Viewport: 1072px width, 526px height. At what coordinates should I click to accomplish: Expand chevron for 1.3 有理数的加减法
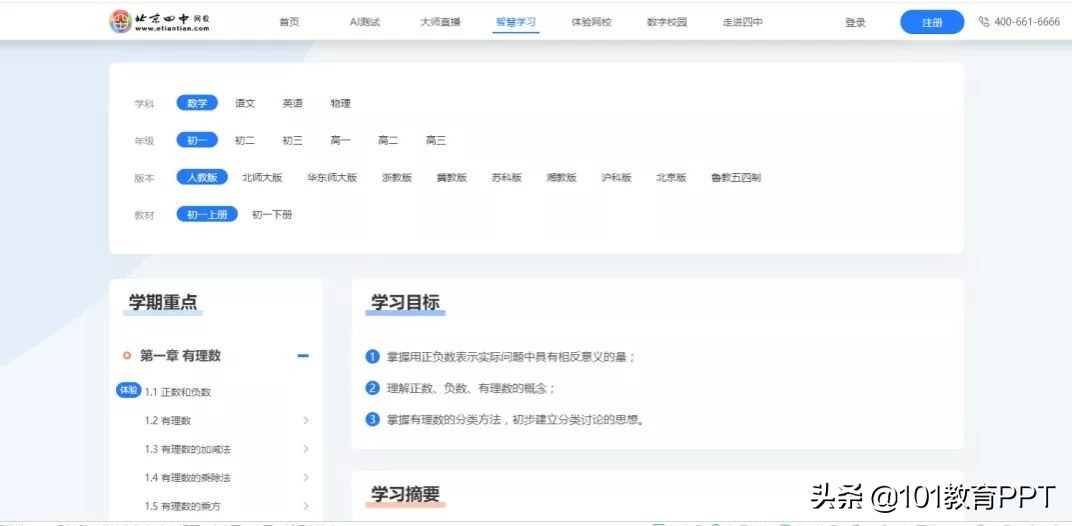(x=306, y=449)
